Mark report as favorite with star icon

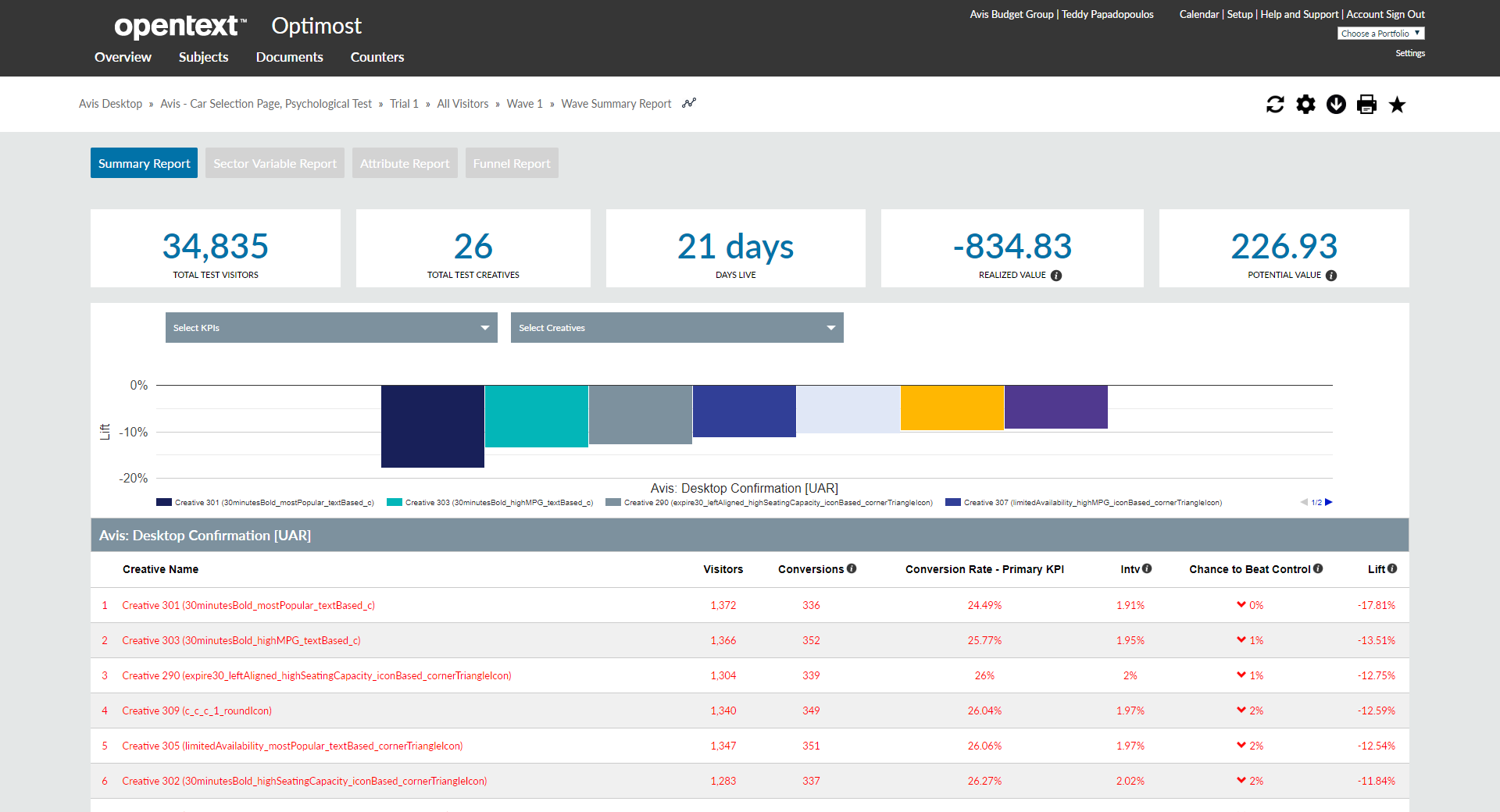click(x=1397, y=104)
